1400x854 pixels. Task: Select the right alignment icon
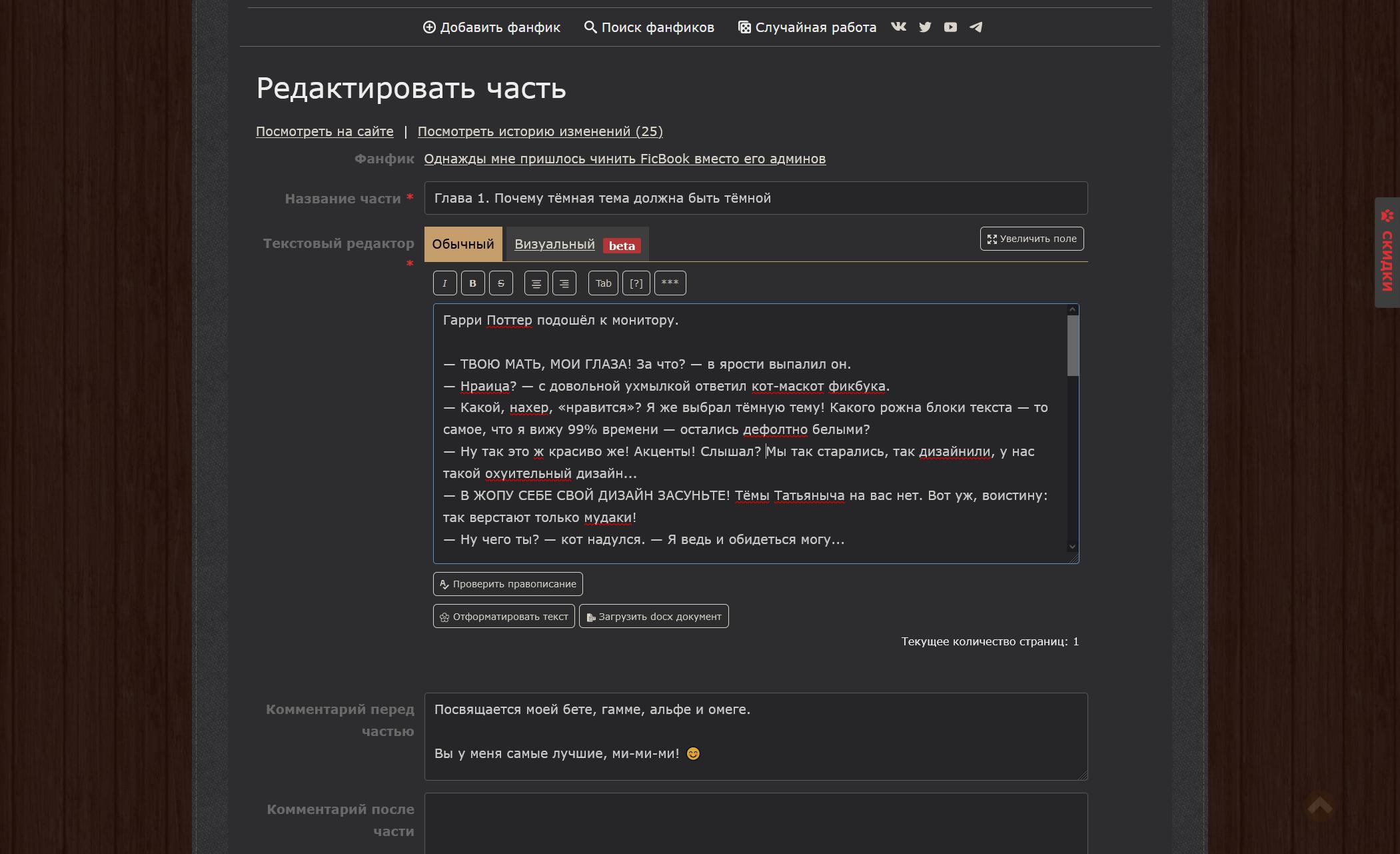pyautogui.click(x=564, y=283)
